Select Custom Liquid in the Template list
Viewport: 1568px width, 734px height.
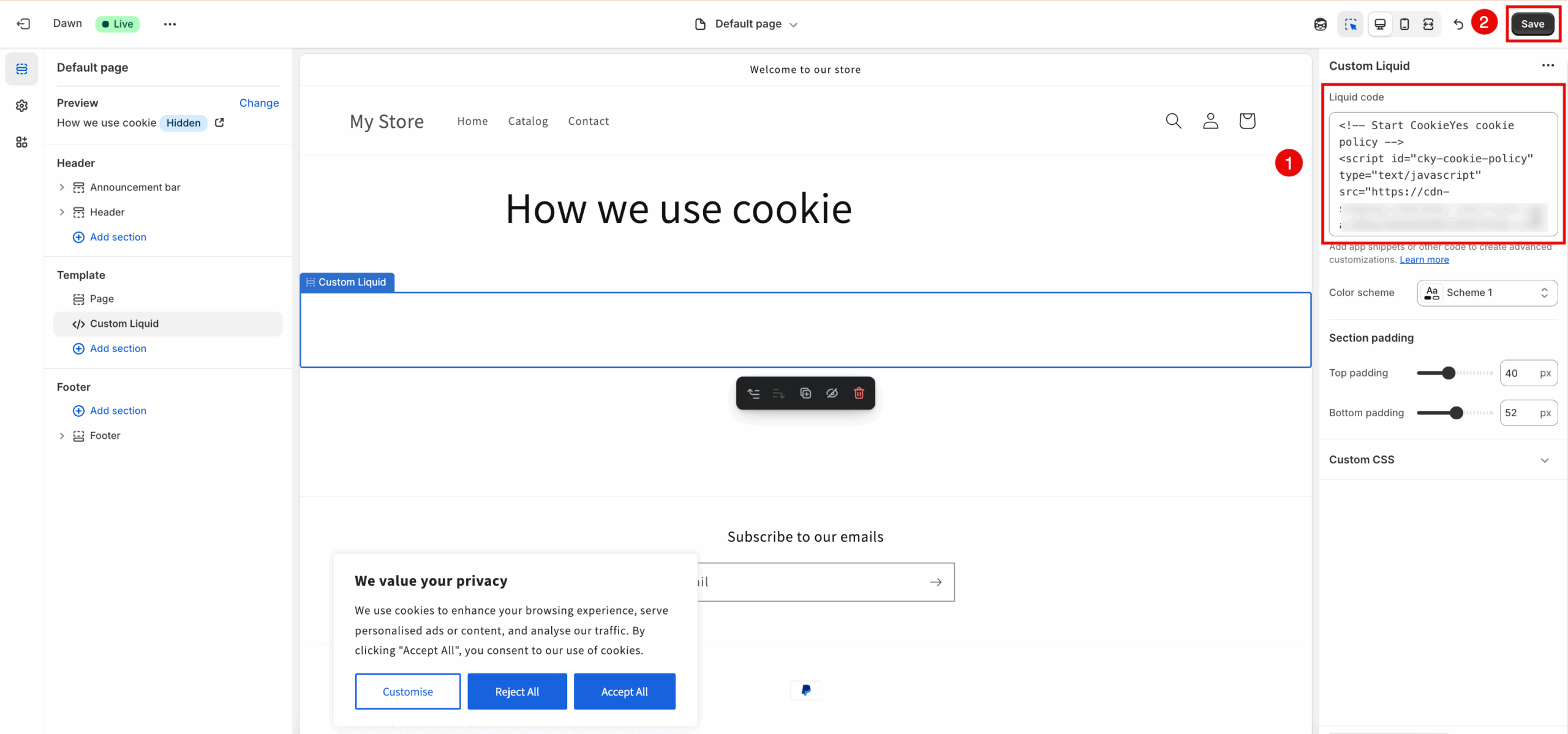tap(124, 324)
